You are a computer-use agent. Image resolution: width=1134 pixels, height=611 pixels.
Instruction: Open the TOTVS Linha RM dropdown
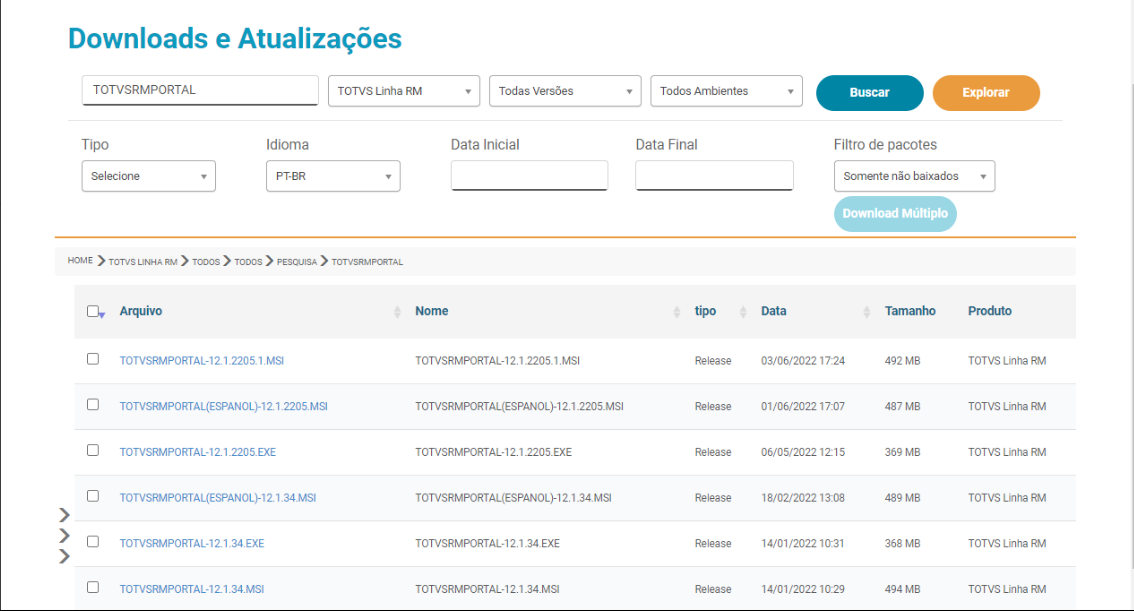tap(404, 91)
